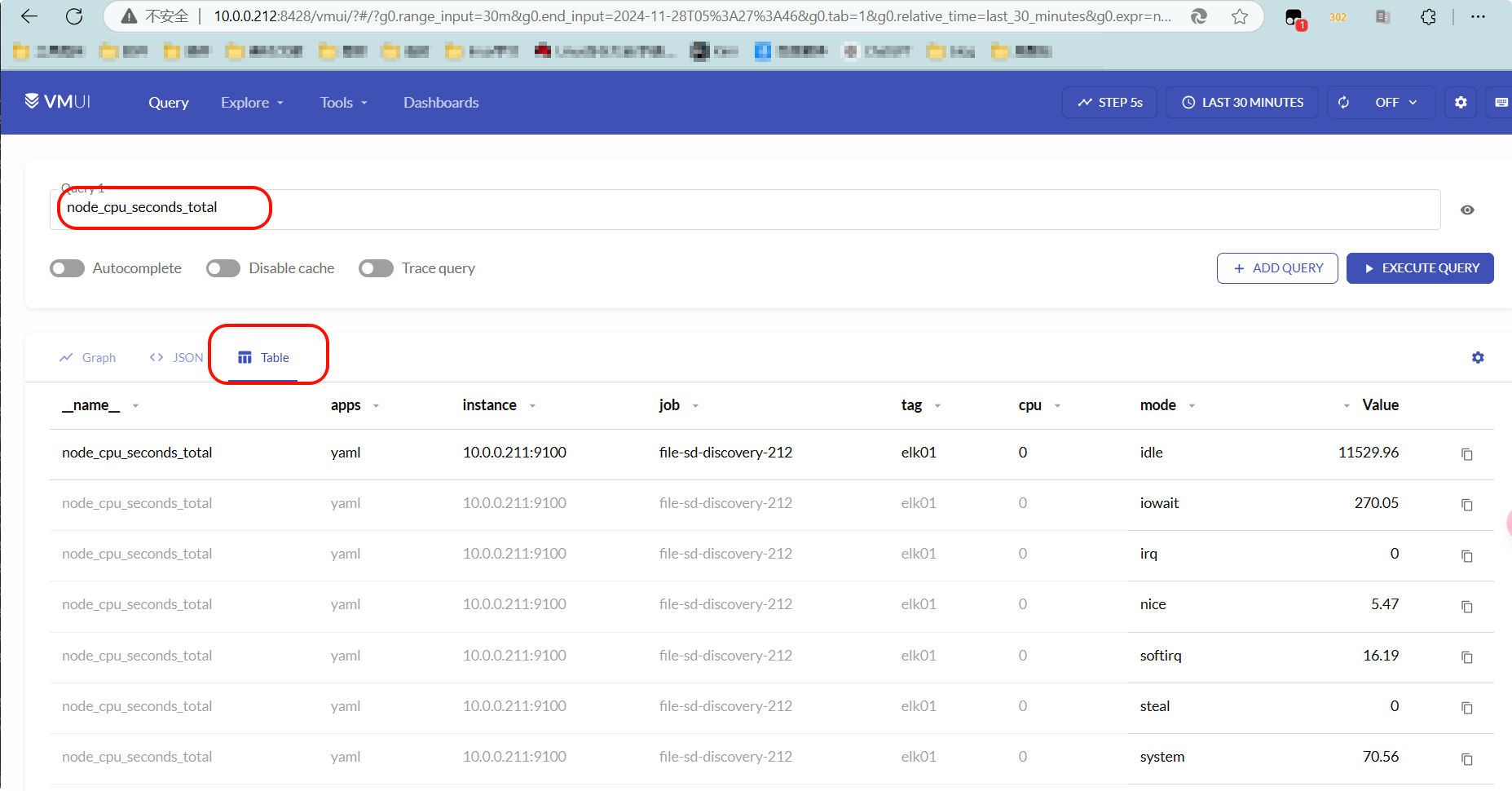Image resolution: width=1512 pixels, height=791 pixels.
Task: Switch to the Graph tab
Action: [x=88, y=358]
